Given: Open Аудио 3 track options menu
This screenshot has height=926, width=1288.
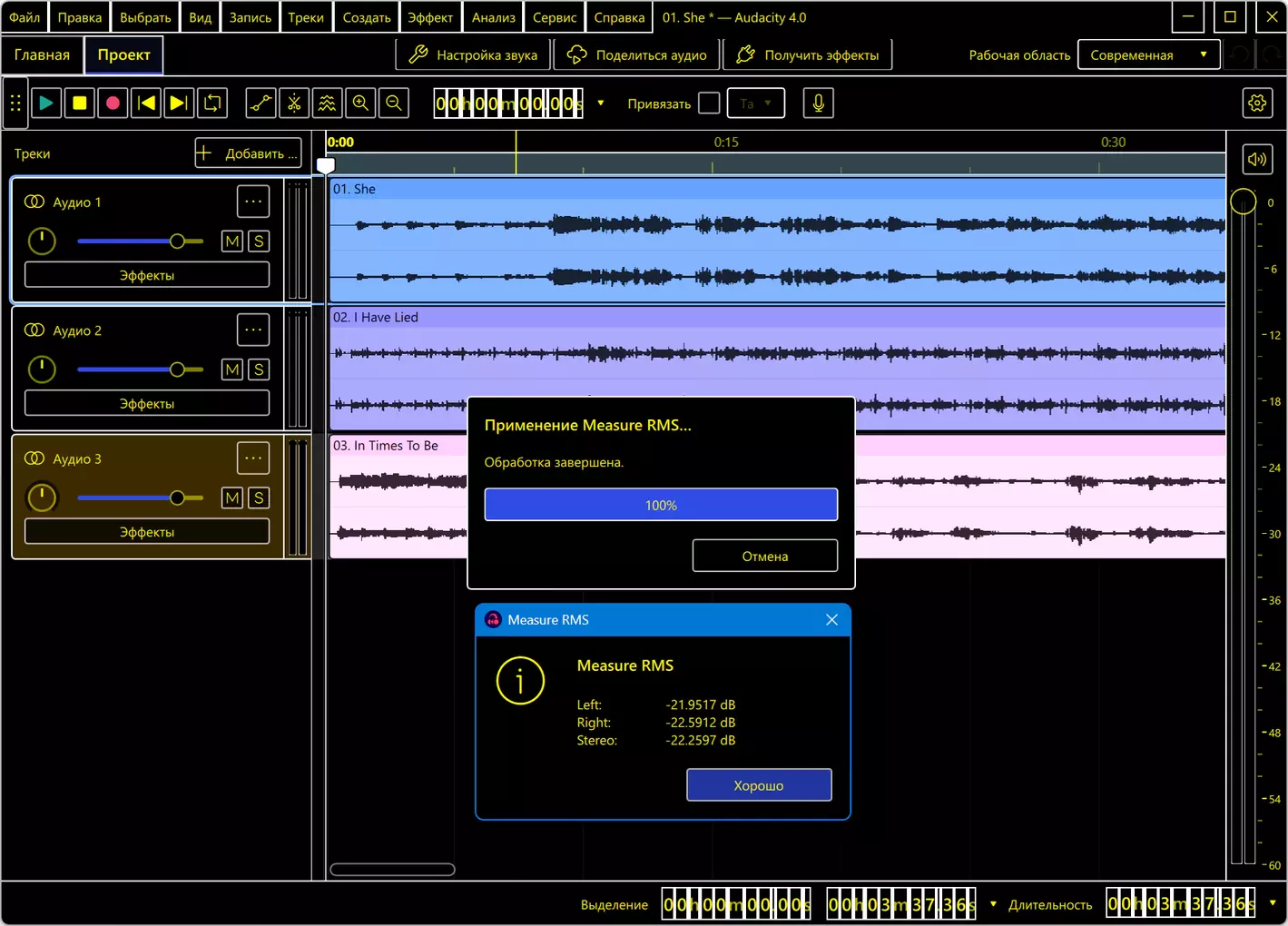Looking at the screenshot, I should 253,458.
